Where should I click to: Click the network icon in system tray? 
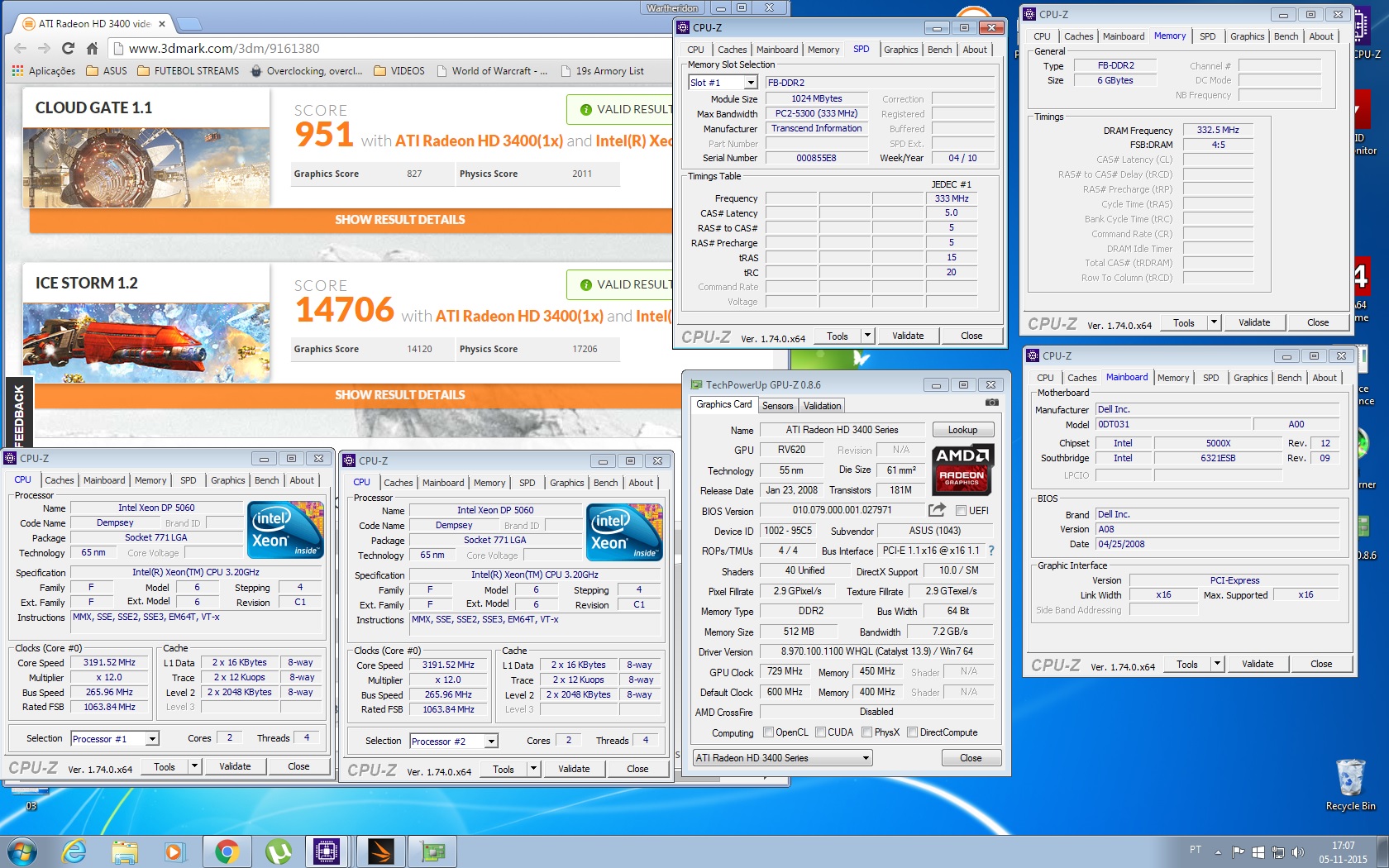tap(1278, 851)
